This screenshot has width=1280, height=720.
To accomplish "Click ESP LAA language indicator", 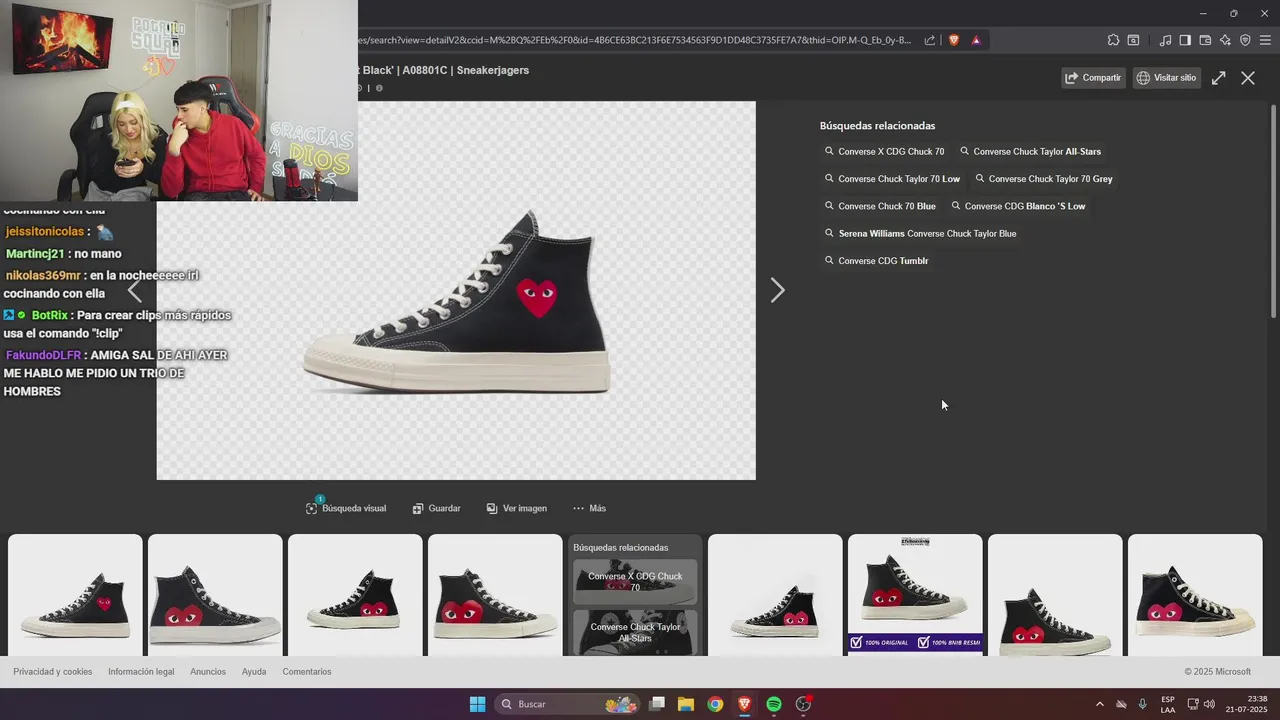I will click(x=1168, y=704).
